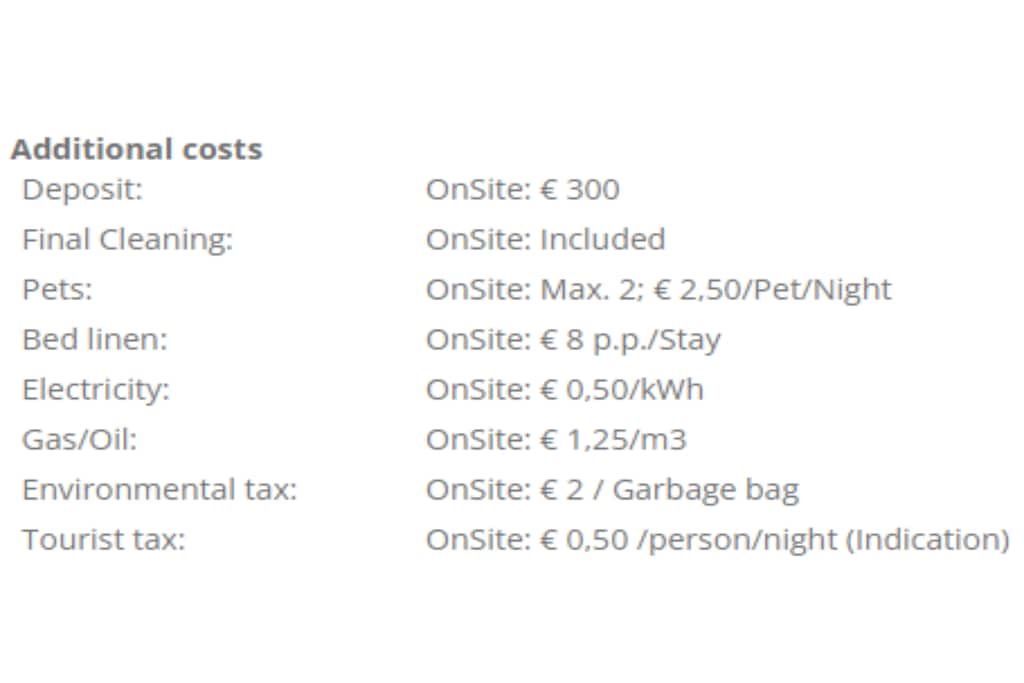
Task: Select the Deposit label
Action: pos(82,190)
